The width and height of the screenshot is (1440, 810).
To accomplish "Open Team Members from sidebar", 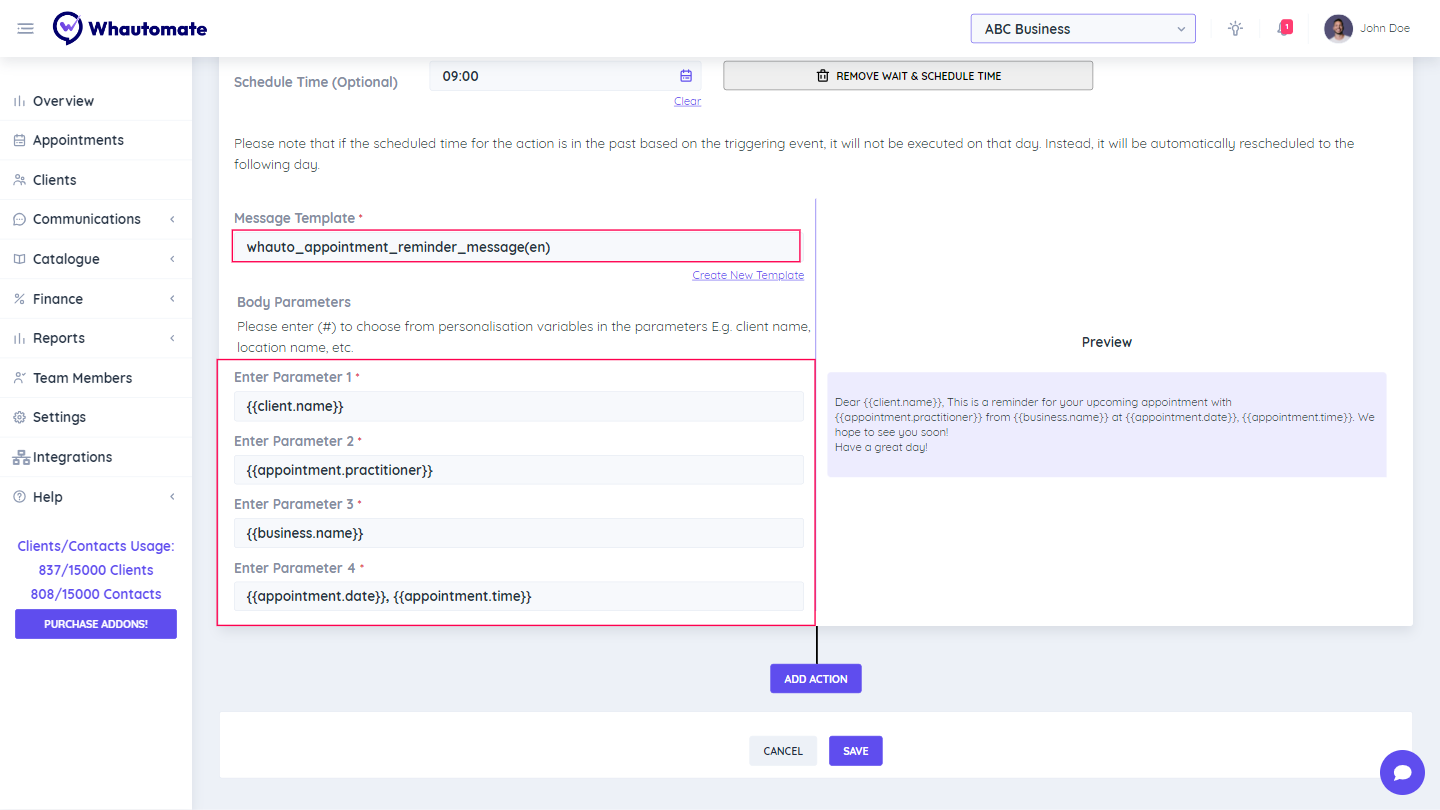I will pyautogui.click(x=82, y=378).
